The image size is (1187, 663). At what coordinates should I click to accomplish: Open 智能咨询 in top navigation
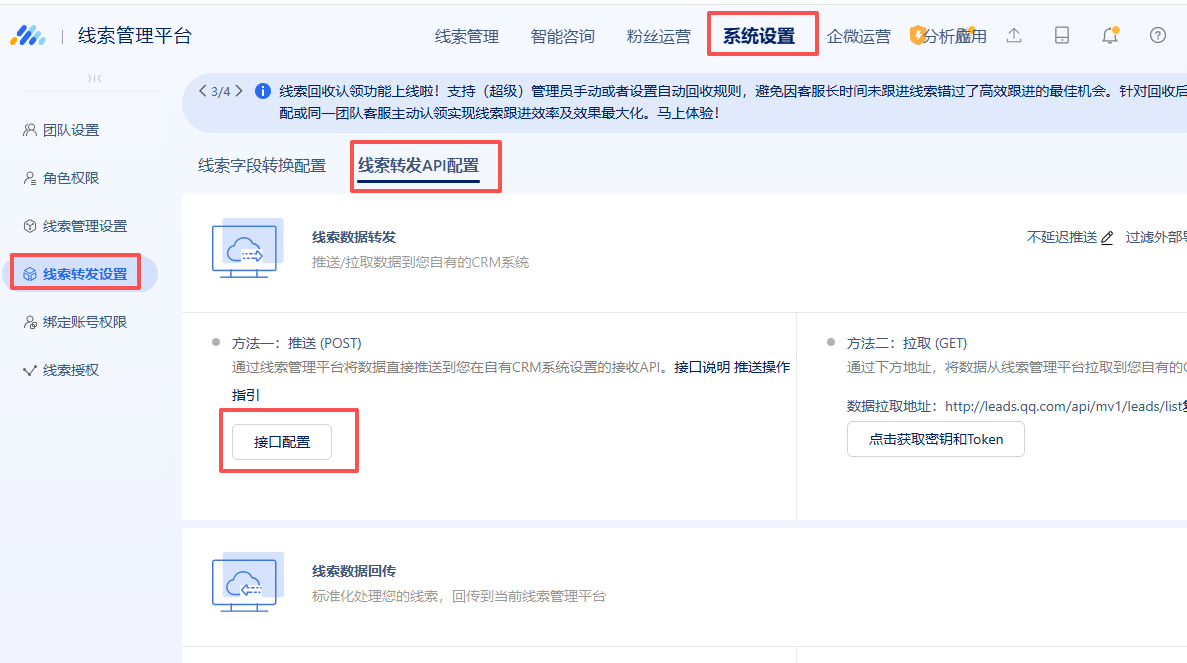click(563, 37)
